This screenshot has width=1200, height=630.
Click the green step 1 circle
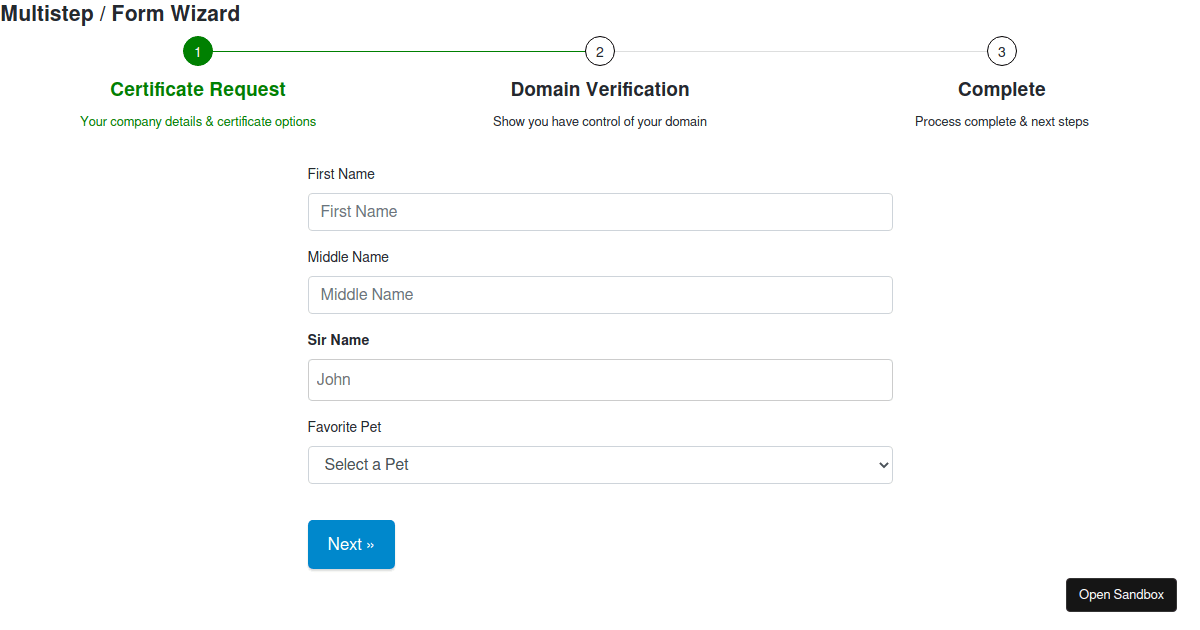point(197,51)
